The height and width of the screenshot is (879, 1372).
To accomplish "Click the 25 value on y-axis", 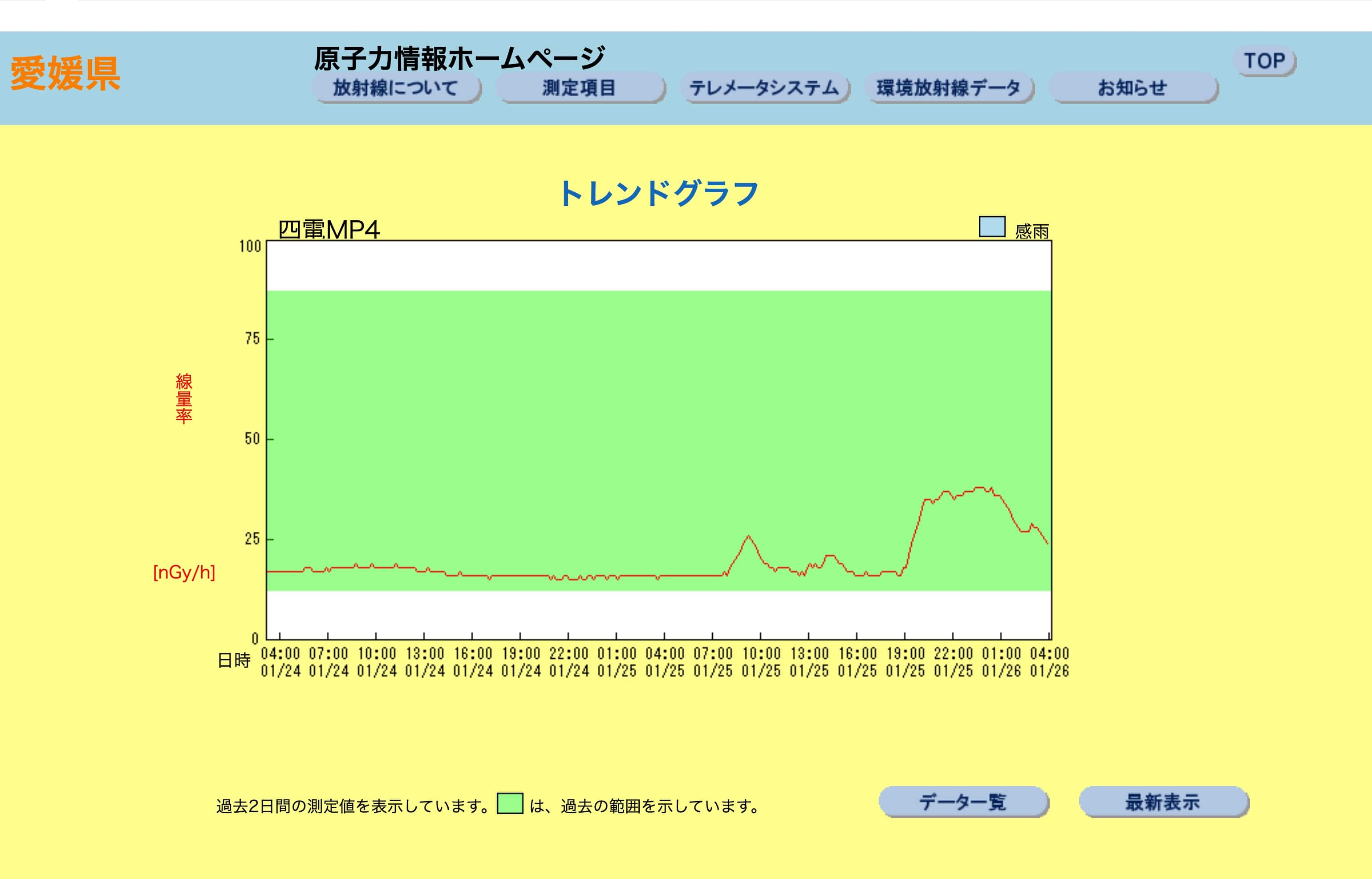I will tap(252, 539).
